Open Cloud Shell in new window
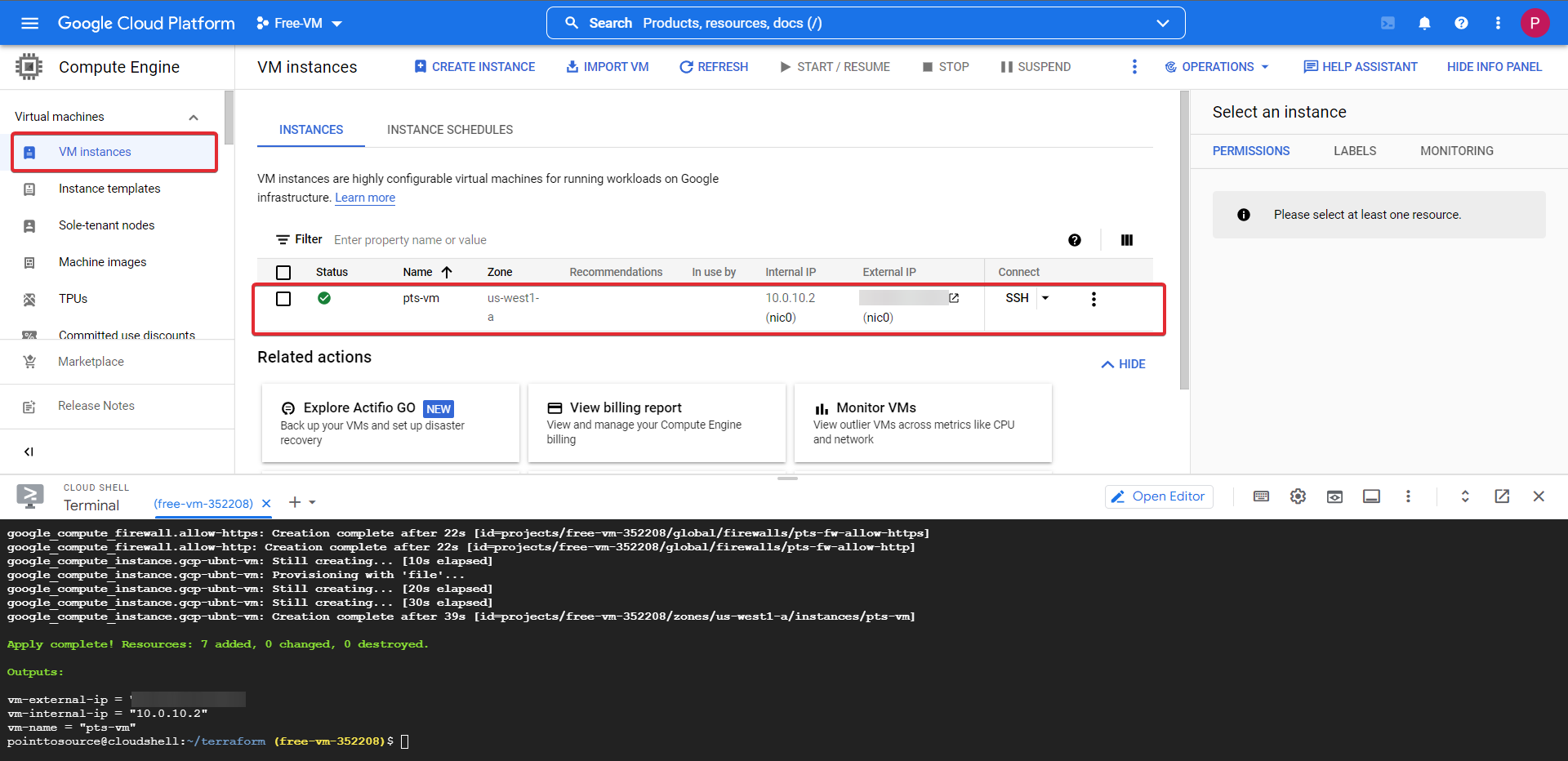1568x761 pixels. [x=1502, y=496]
